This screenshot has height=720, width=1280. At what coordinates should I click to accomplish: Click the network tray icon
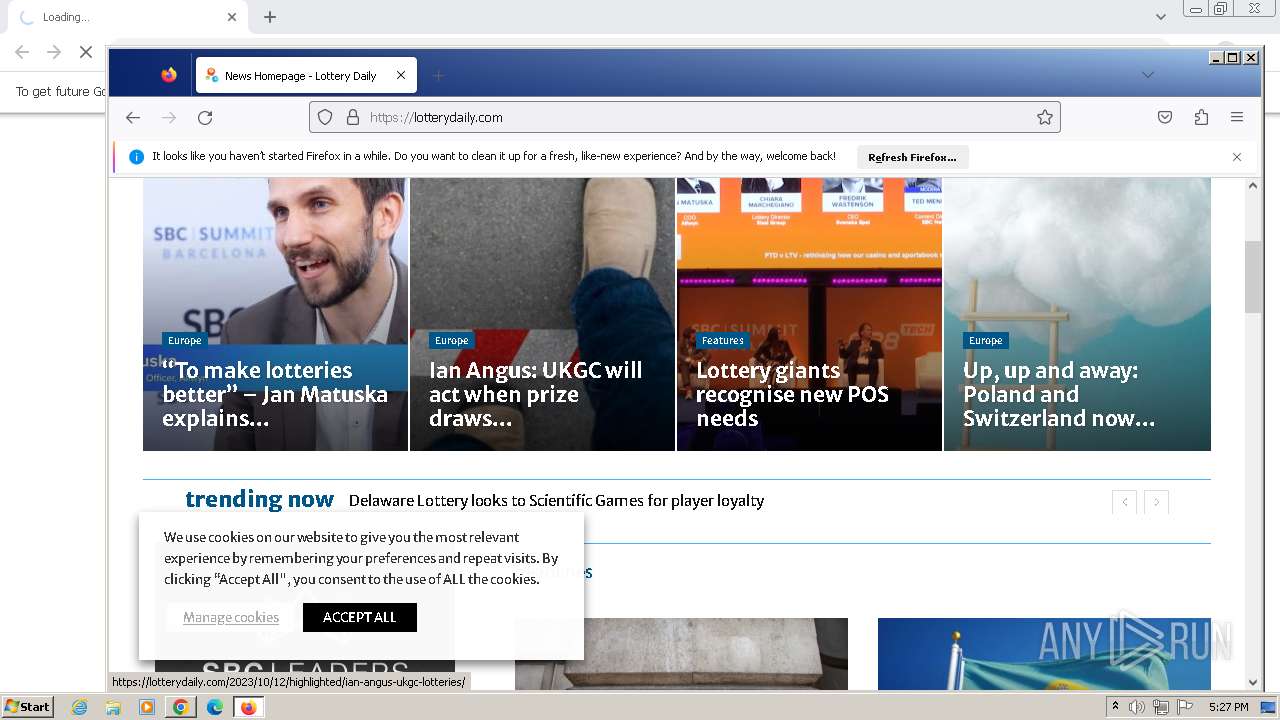click(1160, 707)
